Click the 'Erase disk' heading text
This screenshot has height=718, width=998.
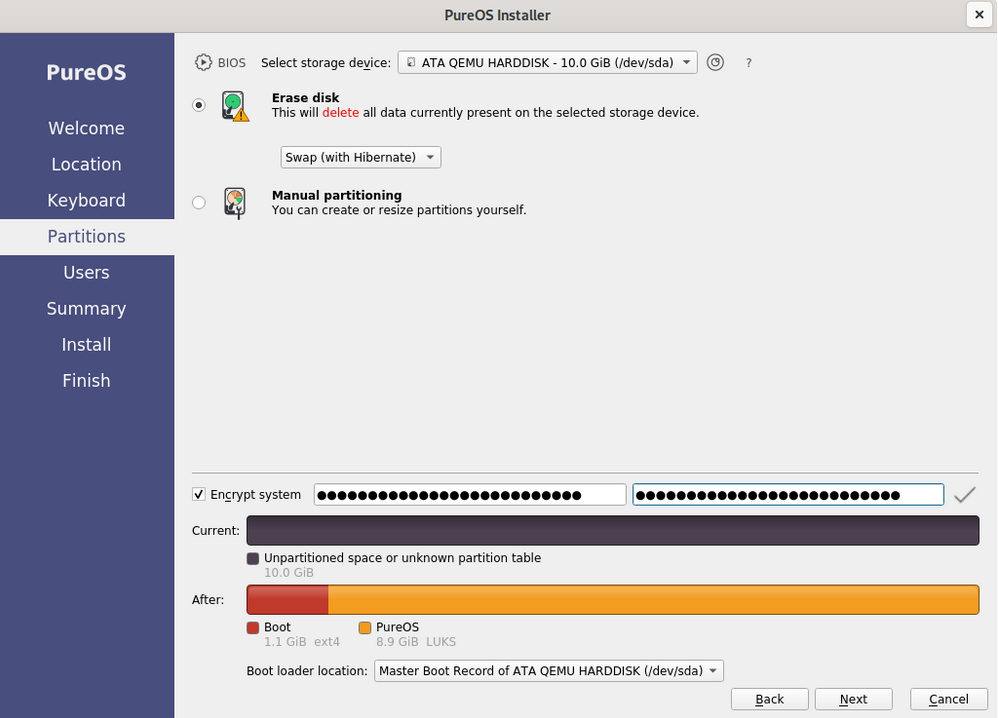point(306,97)
